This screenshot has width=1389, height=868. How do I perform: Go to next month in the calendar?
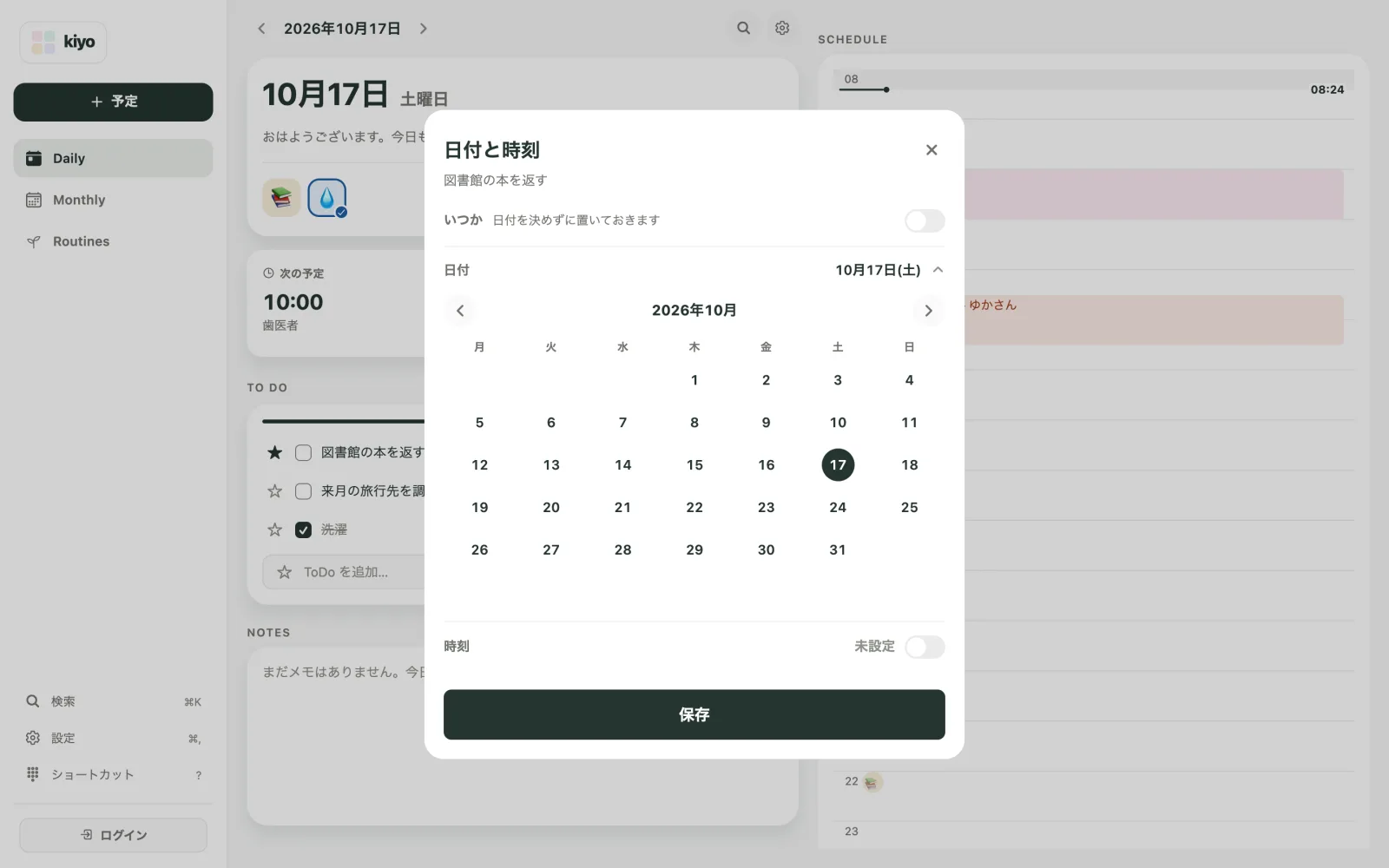928,311
